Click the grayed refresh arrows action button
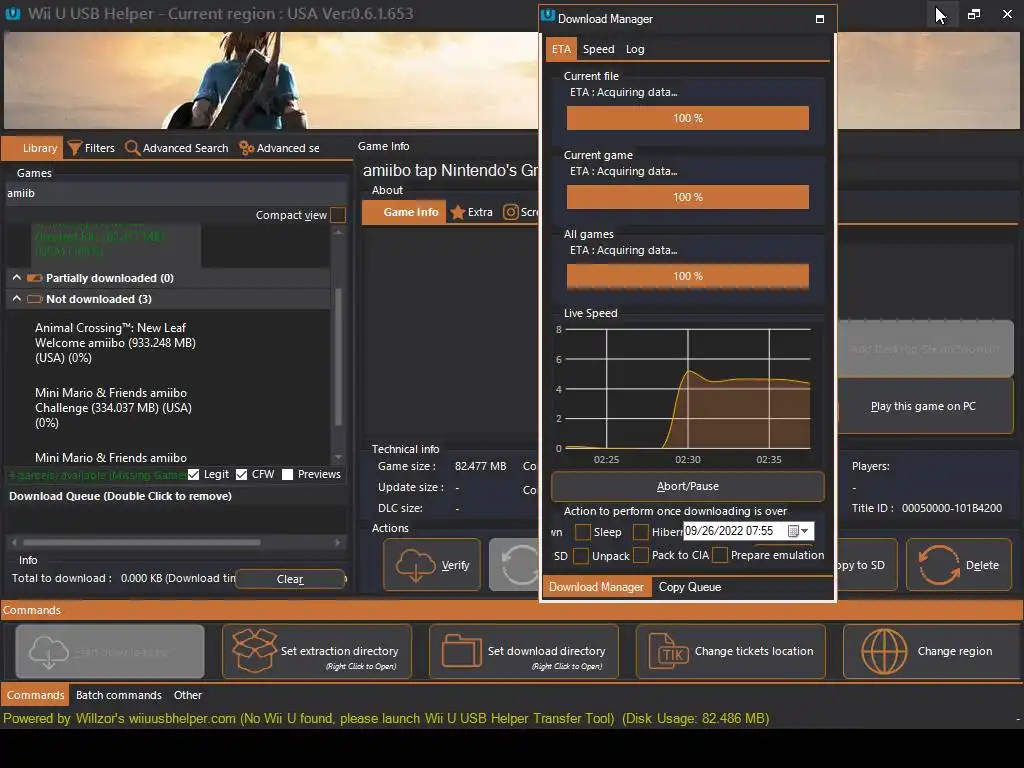 click(515, 565)
